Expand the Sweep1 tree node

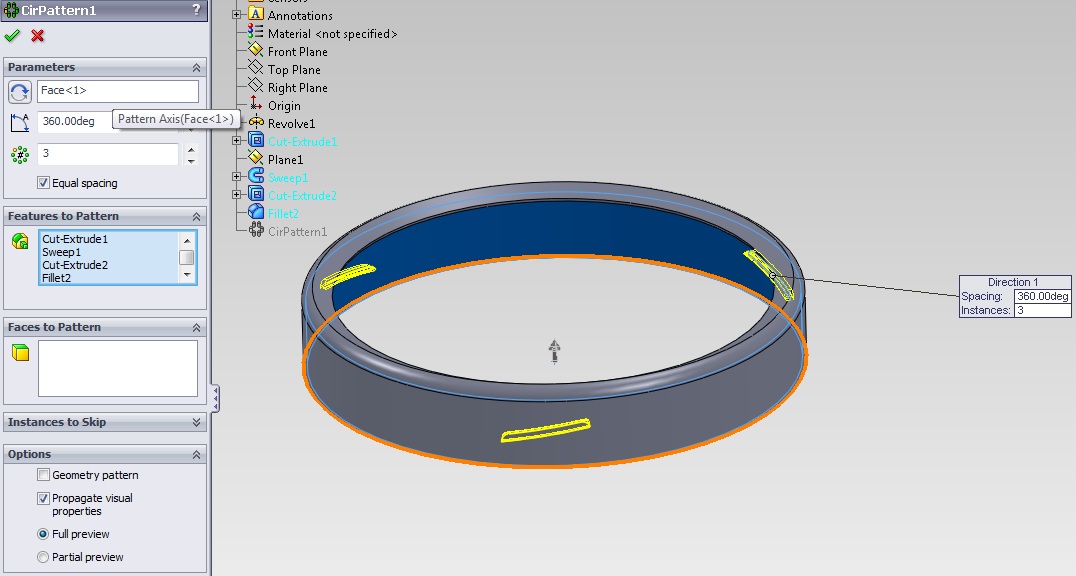237,176
